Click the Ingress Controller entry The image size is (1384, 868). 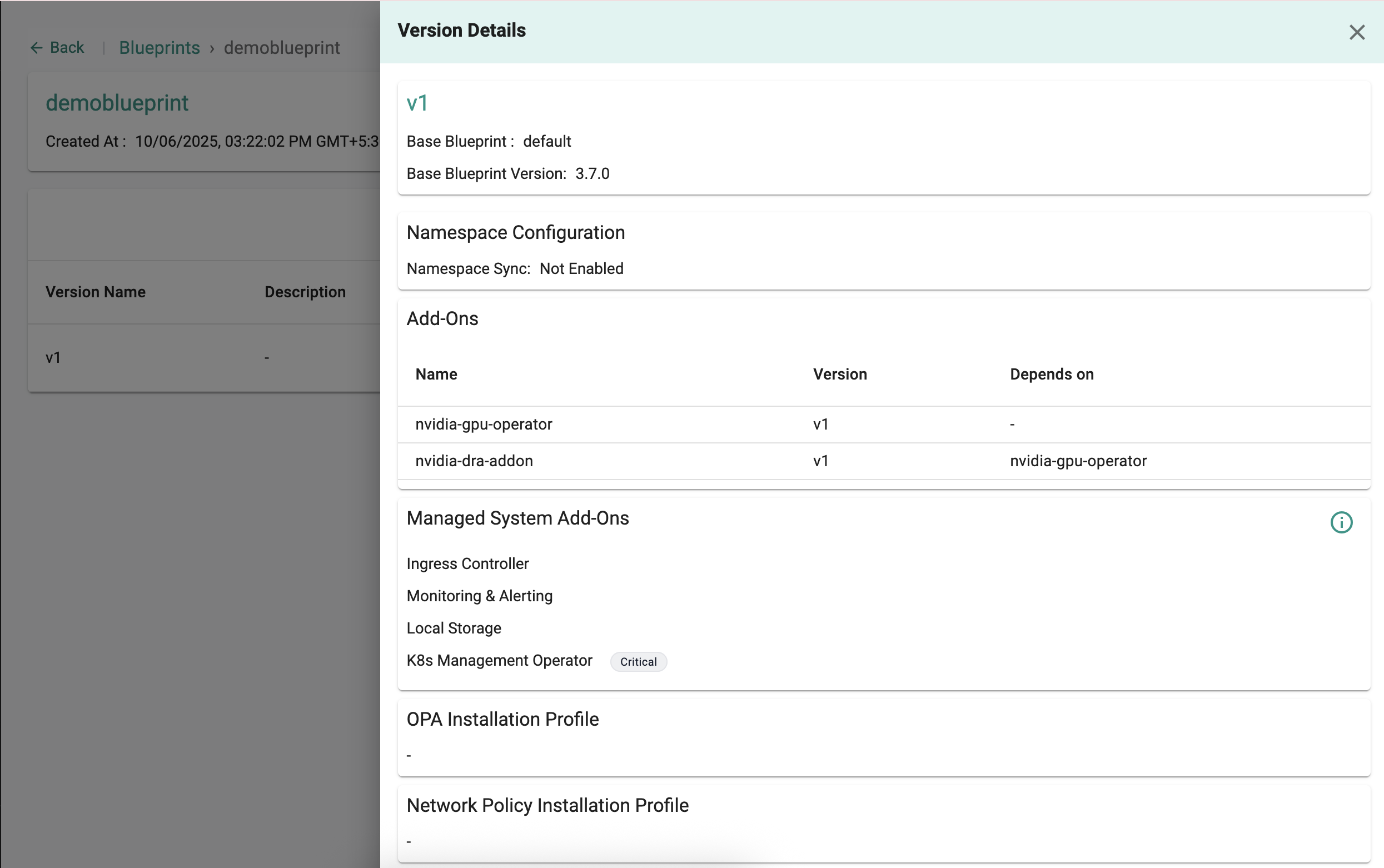[x=467, y=563]
